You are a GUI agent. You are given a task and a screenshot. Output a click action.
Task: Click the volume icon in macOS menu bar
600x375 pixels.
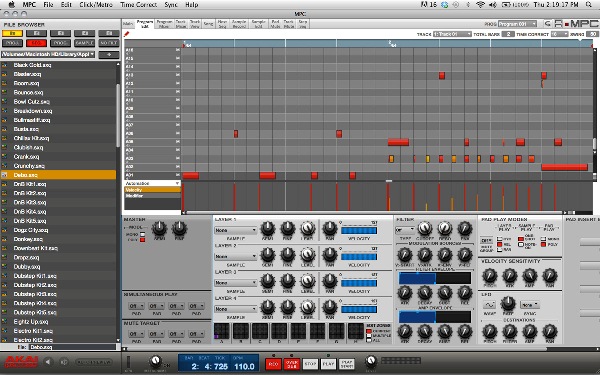tap(493, 5)
